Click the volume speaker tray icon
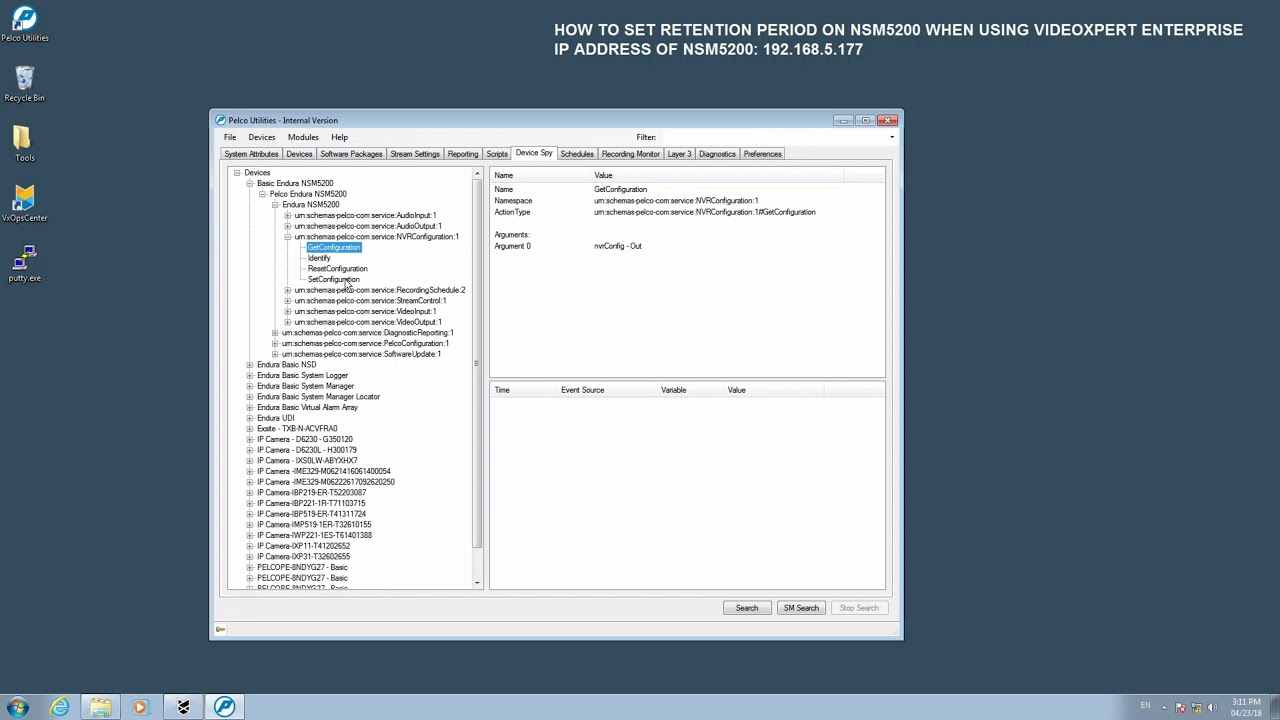Screen dimensions: 1280x720 1213,708
